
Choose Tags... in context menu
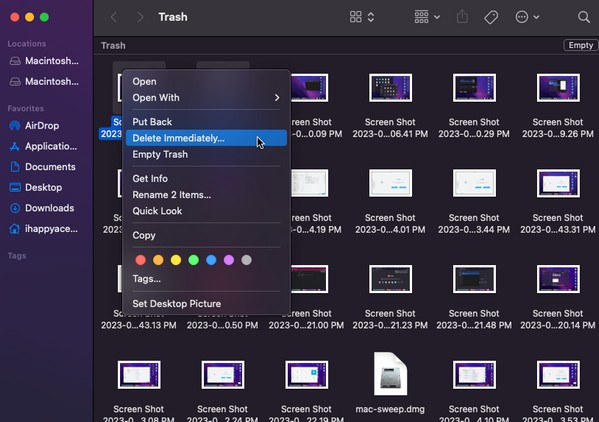tap(206, 279)
